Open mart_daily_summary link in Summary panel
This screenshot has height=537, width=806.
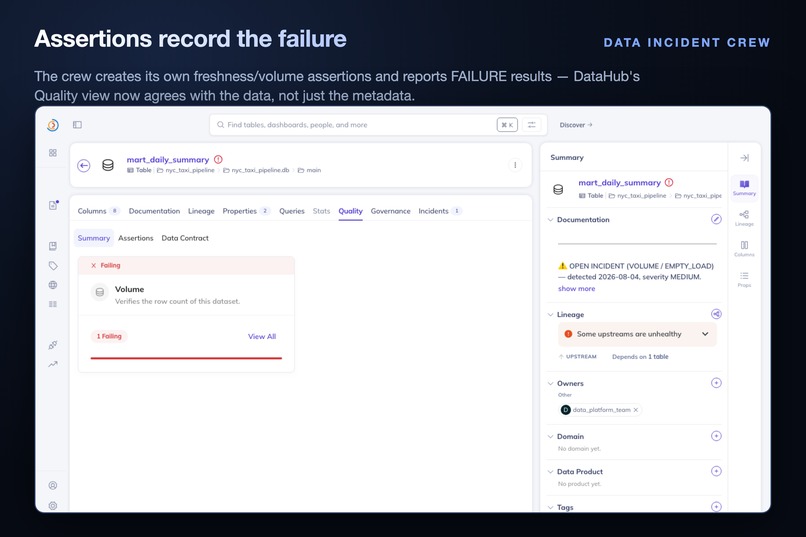[619, 182]
